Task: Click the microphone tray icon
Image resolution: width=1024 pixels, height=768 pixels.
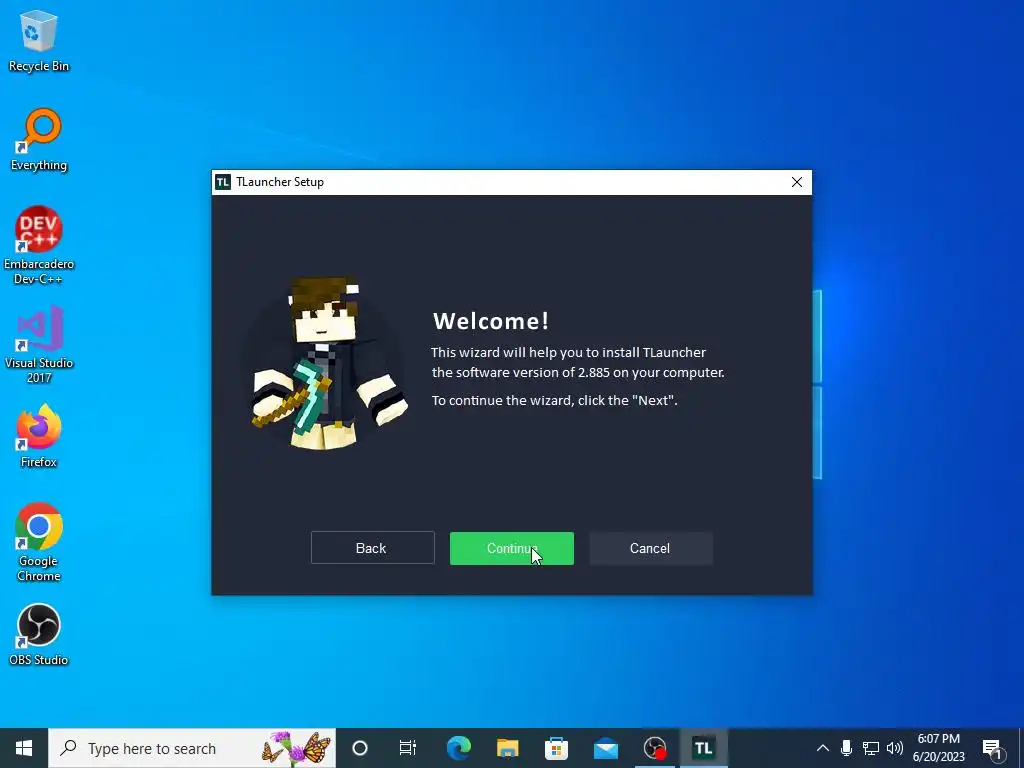Action: 846,748
